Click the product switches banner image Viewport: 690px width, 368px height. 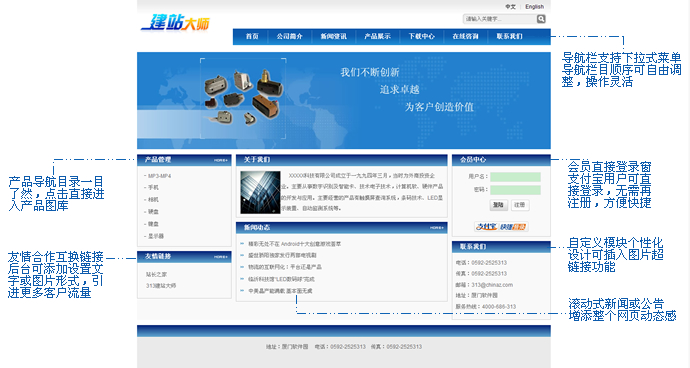243,98
